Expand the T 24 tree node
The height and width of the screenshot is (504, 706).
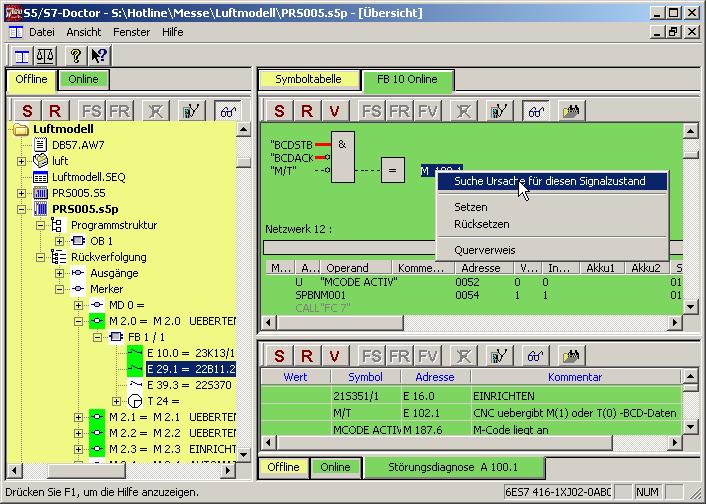coord(116,401)
